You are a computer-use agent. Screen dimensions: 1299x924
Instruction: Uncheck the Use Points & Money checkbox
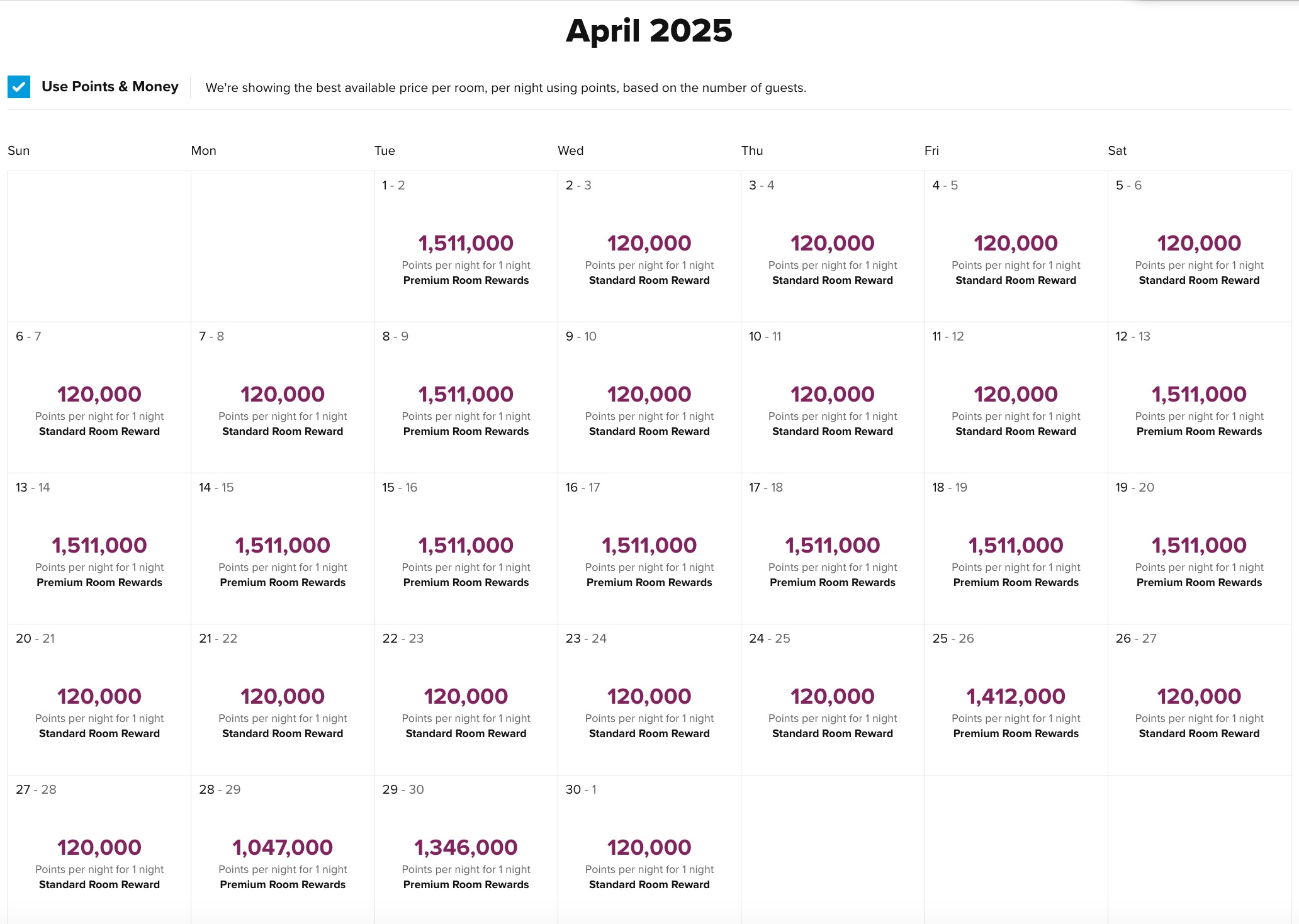click(x=19, y=87)
